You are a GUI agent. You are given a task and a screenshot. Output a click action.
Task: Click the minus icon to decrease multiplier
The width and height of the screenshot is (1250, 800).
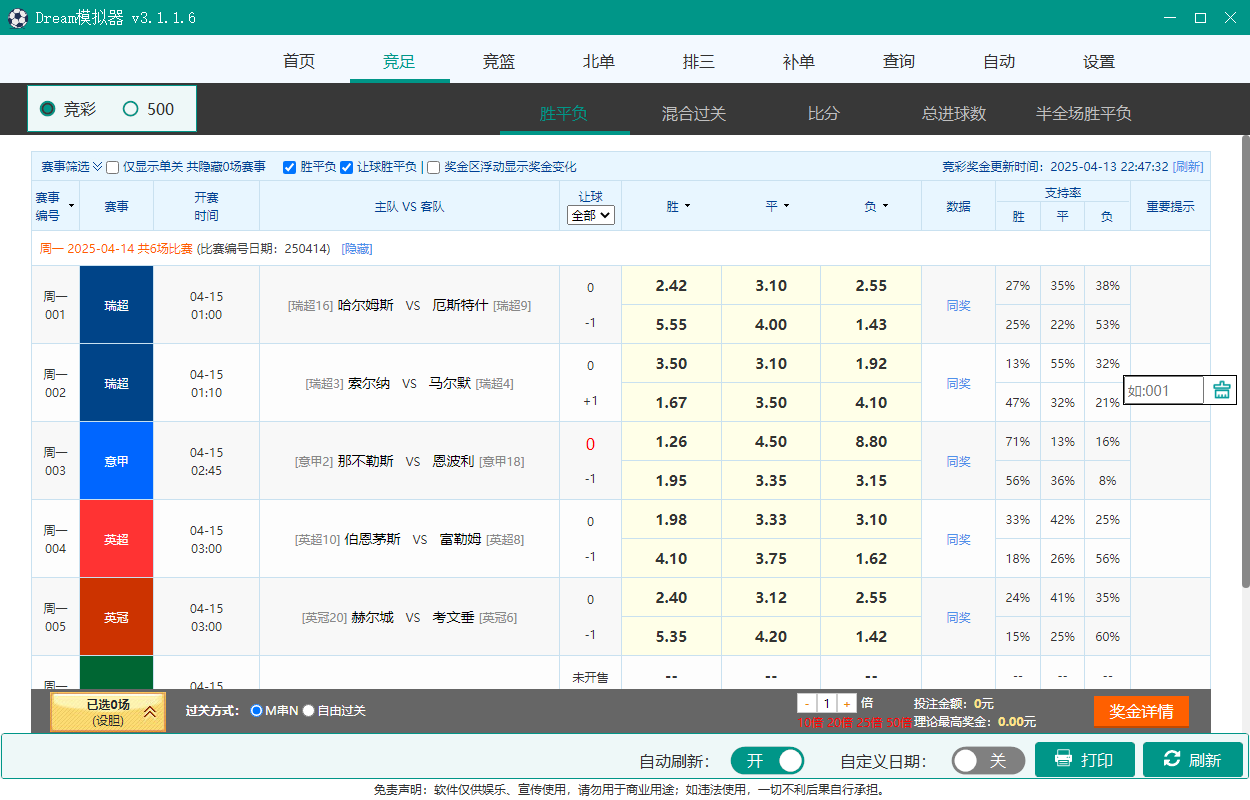click(807, 703)
